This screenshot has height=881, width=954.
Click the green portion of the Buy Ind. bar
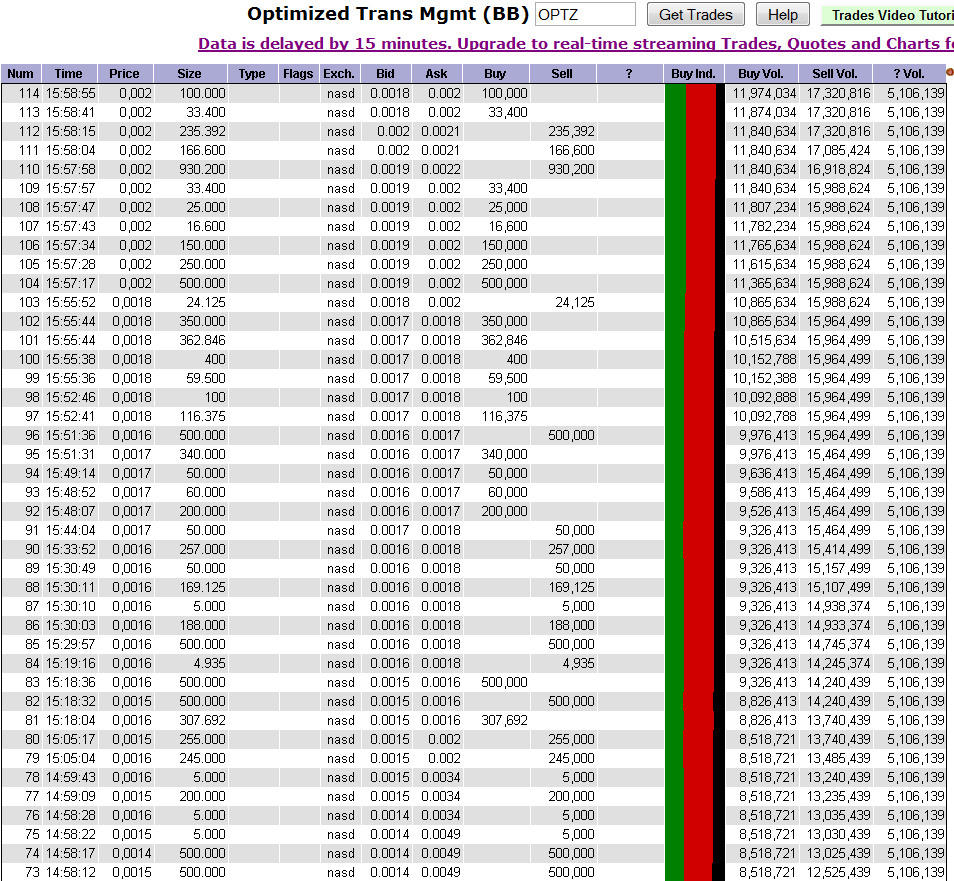pyautogui.click(x=674, y=300)
